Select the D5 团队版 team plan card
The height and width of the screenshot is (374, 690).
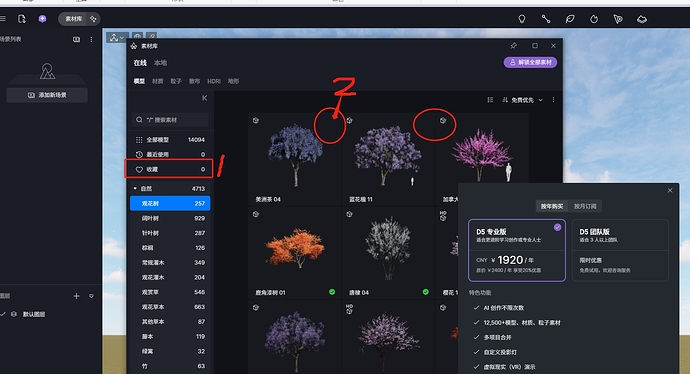(x=620, y=250)
